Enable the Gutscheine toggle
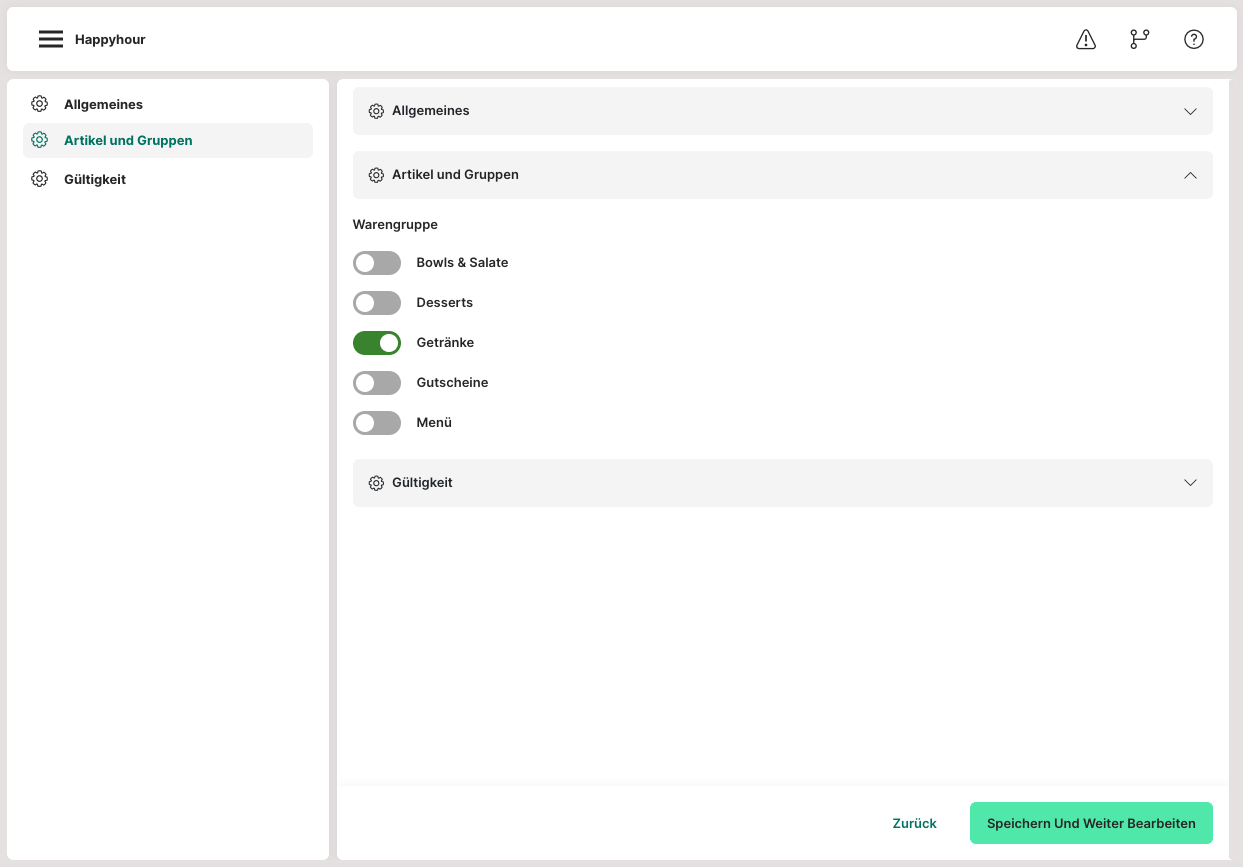The width and height of the screenshot is (1243, 867). (x=377, y=383)
